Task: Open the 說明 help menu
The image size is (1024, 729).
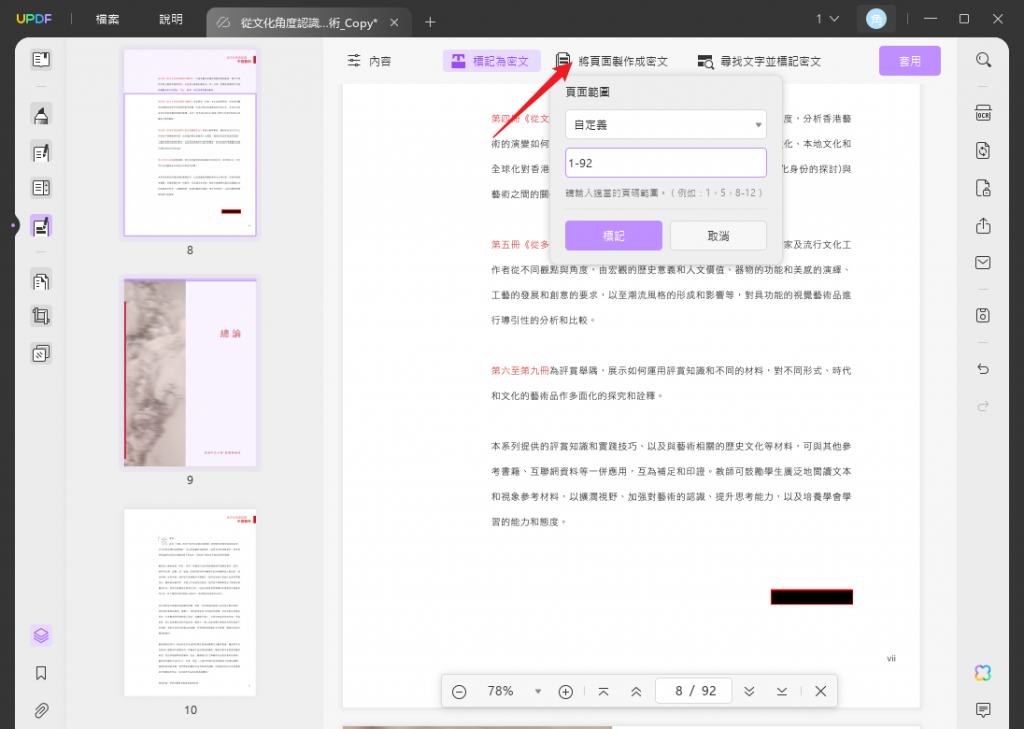Action: point(170,19)
